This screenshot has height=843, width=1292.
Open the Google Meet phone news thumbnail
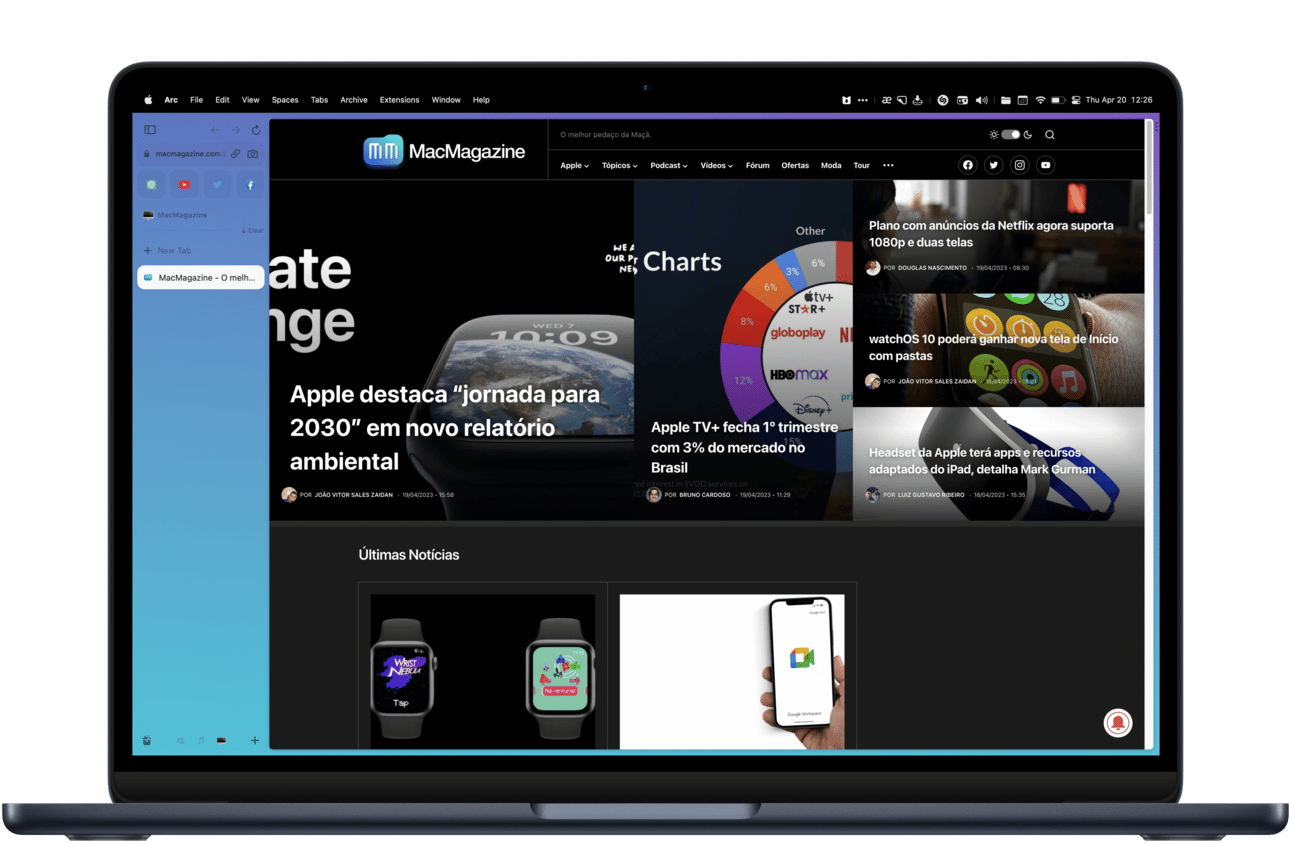(x=732, y=671)
